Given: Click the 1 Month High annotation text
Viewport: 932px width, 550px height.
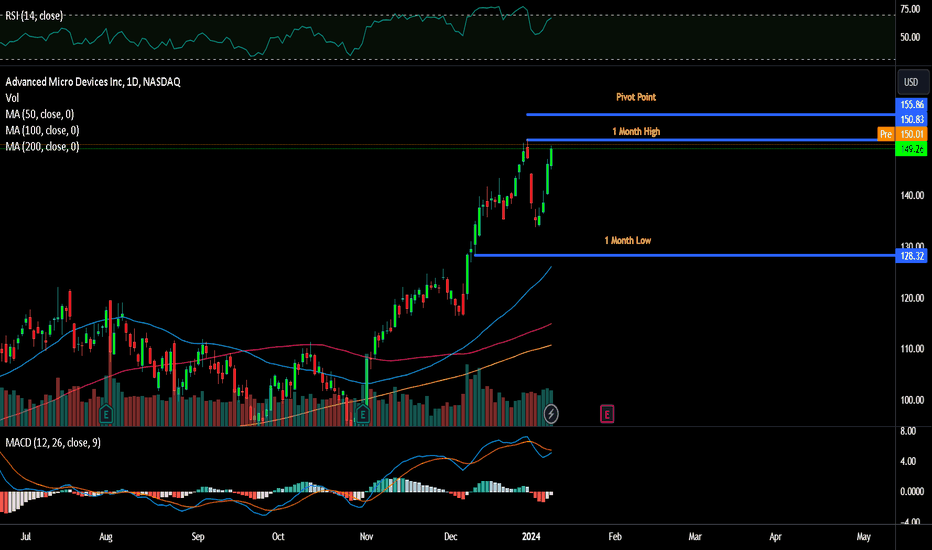Looking at the screenshot, I should [x=636, y=131].
